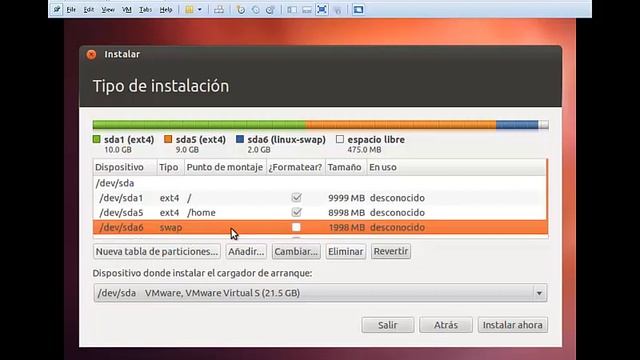This screenshot has width=640, height=360.
Task: Click the sda6 (linux-swap) legend label
Action: click(287, 140)
